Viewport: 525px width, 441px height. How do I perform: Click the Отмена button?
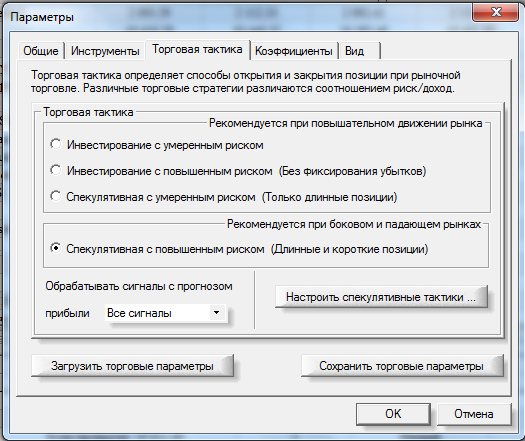tap(474, 414)
